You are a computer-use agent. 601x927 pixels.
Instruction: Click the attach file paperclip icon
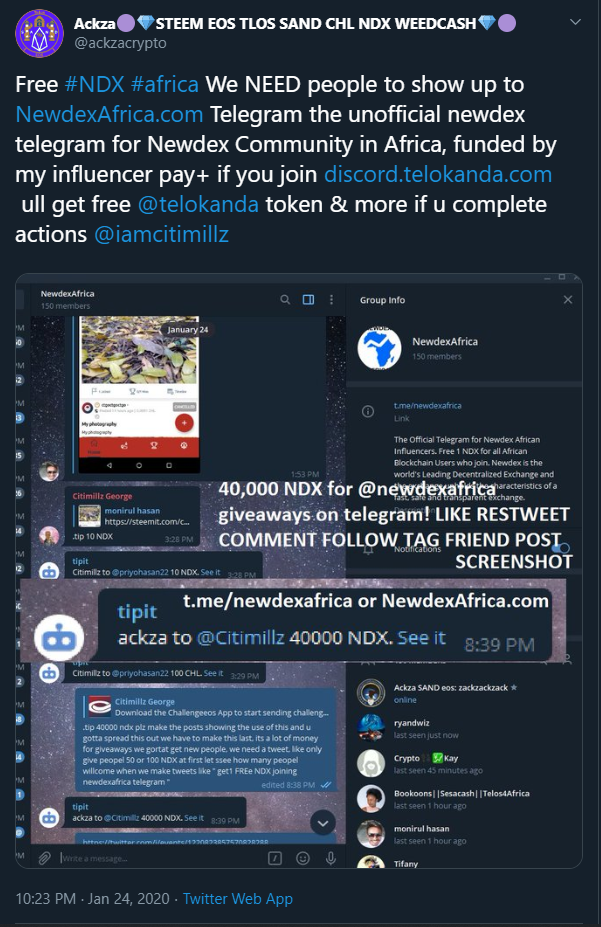(45, 858)
